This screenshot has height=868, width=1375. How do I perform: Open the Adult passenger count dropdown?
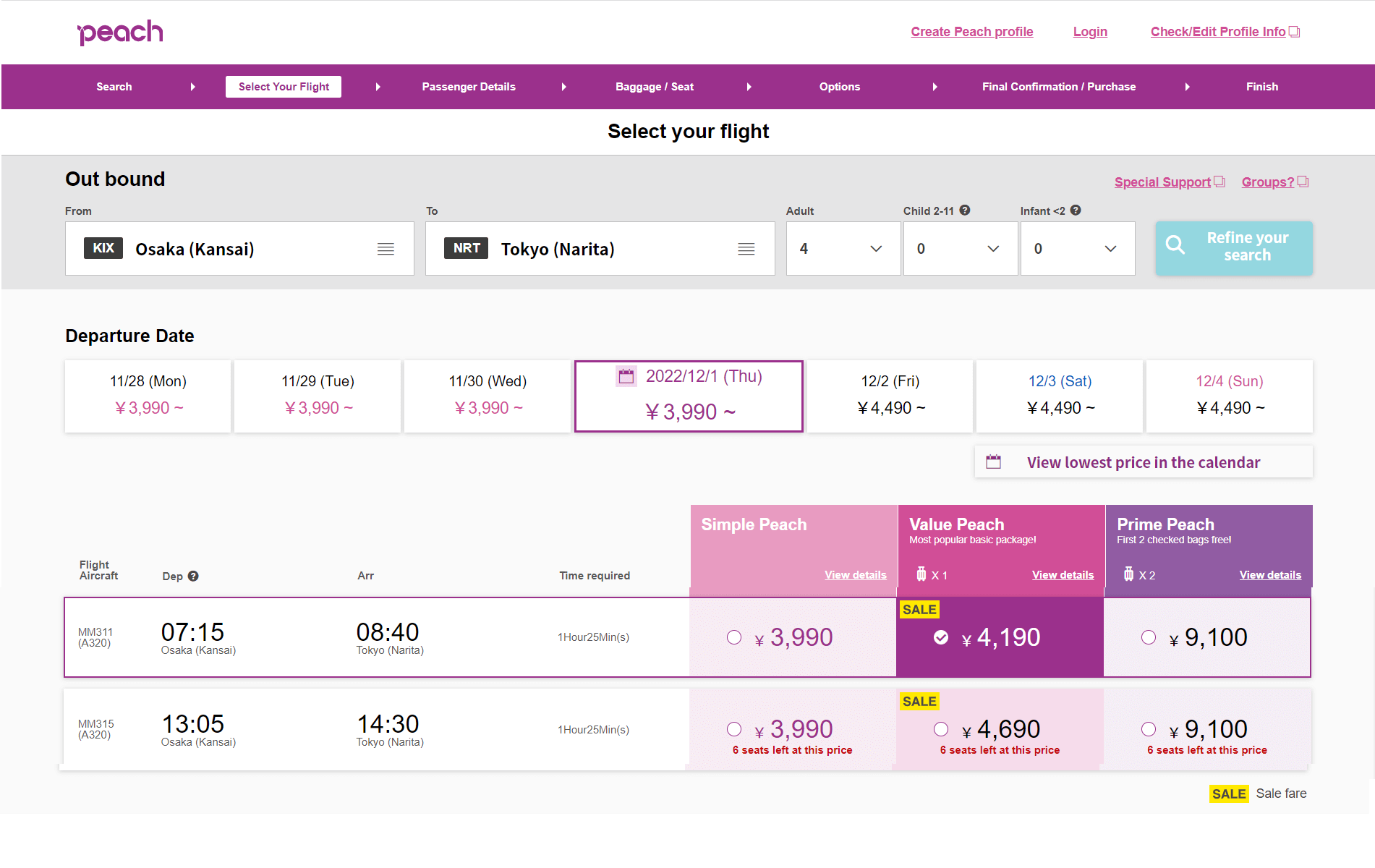tap(843, 248)
